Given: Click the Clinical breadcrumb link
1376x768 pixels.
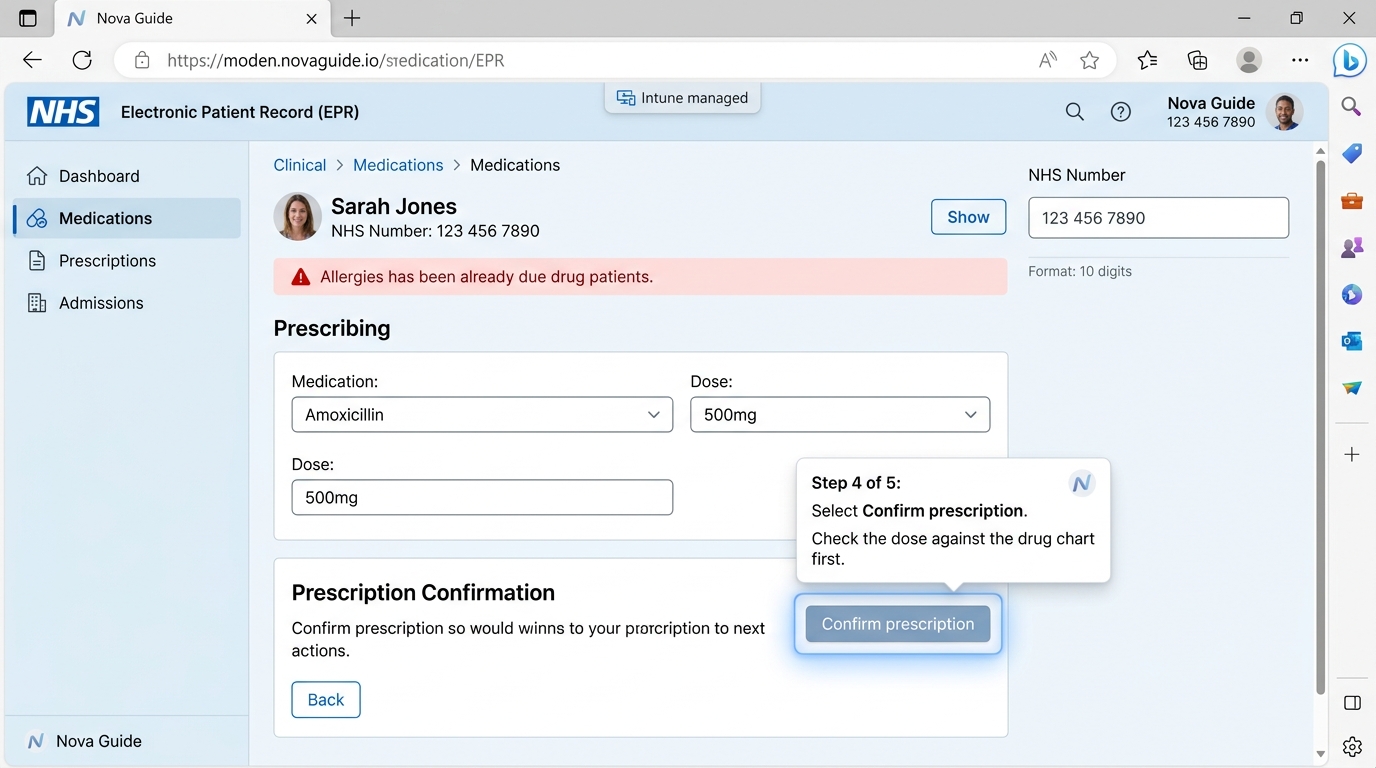Looking at the screenshot, I should tap(300, 165).
